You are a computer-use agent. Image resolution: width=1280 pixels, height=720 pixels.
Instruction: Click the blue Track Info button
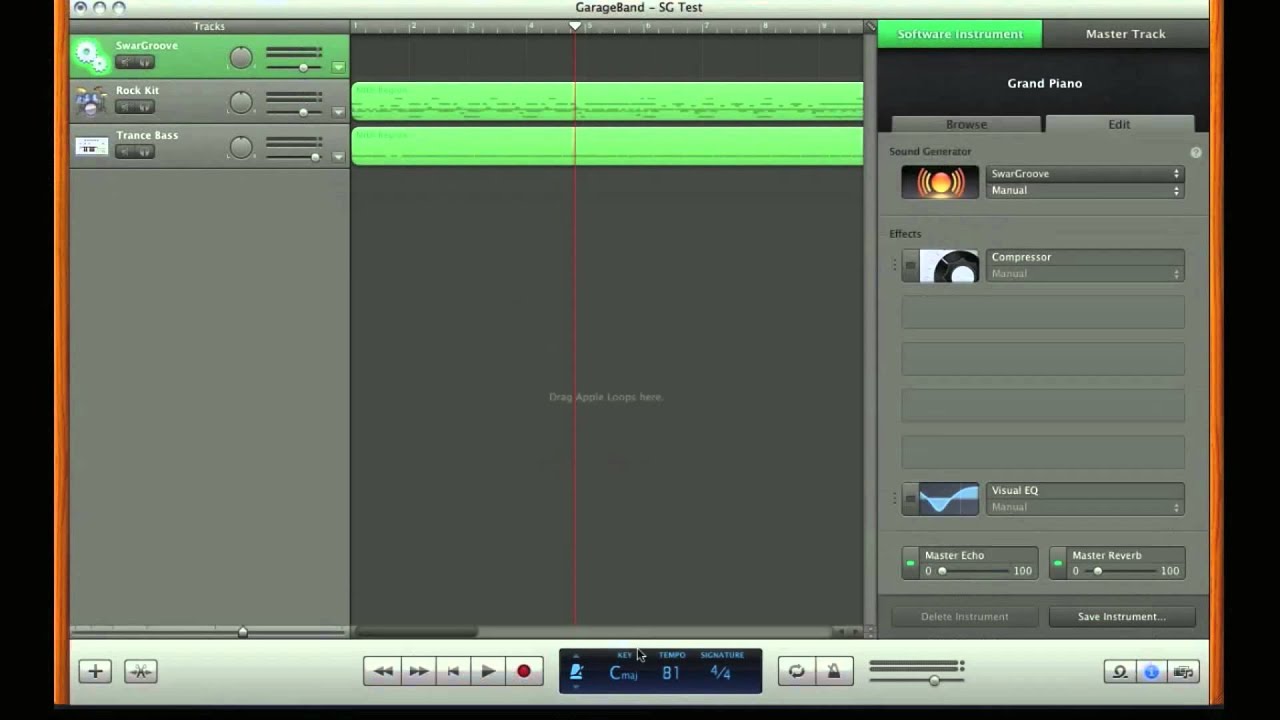1152,672
